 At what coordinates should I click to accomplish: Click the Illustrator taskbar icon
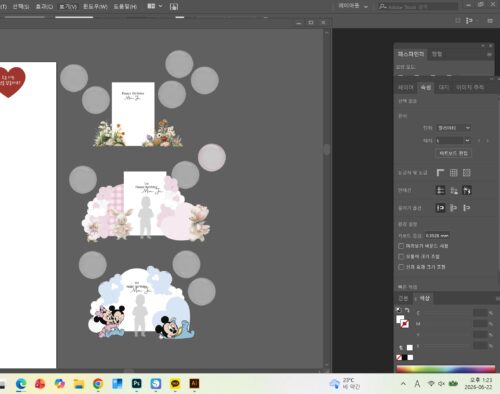(194, 384)
